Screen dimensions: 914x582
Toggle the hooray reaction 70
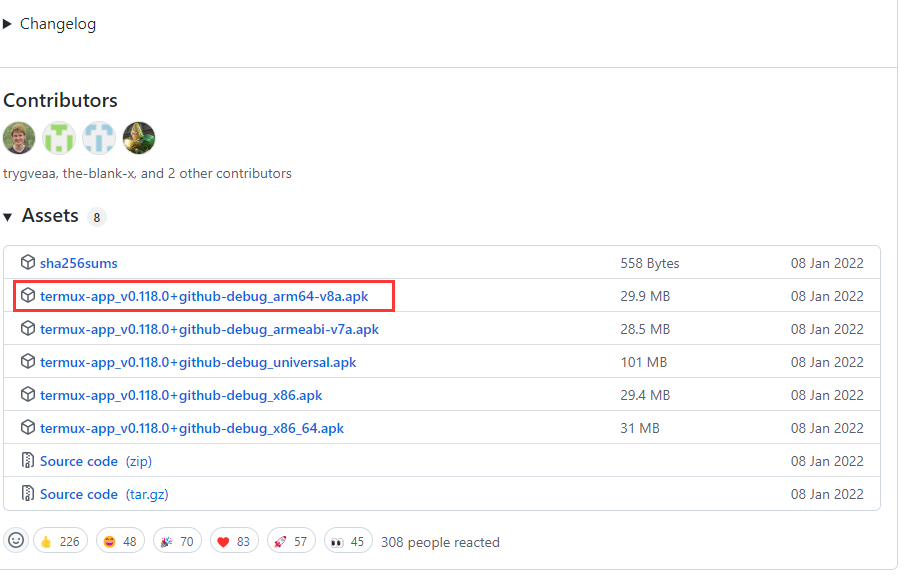[177, 542]
